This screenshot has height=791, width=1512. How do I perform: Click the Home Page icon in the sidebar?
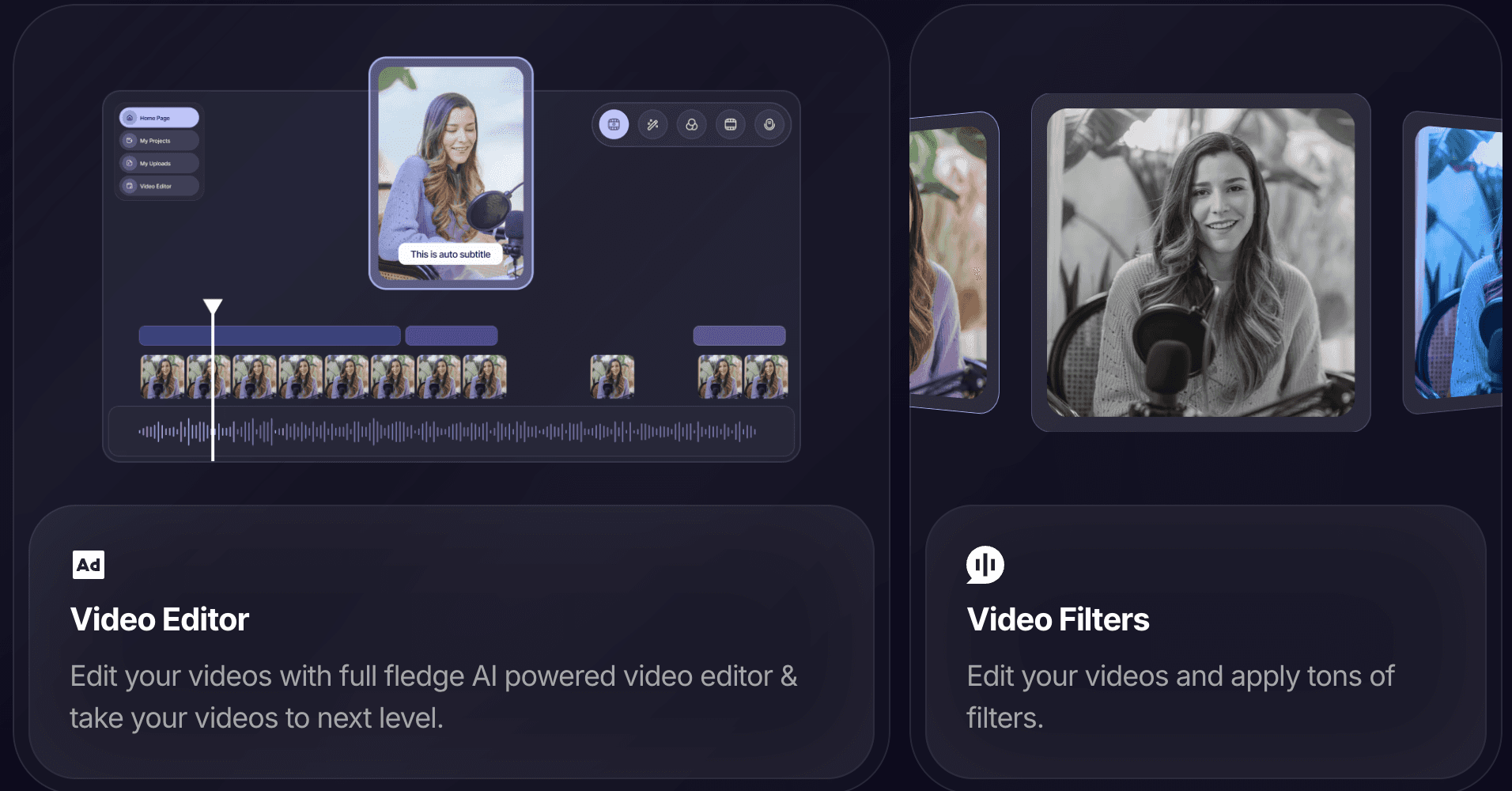tap(130, 117)
